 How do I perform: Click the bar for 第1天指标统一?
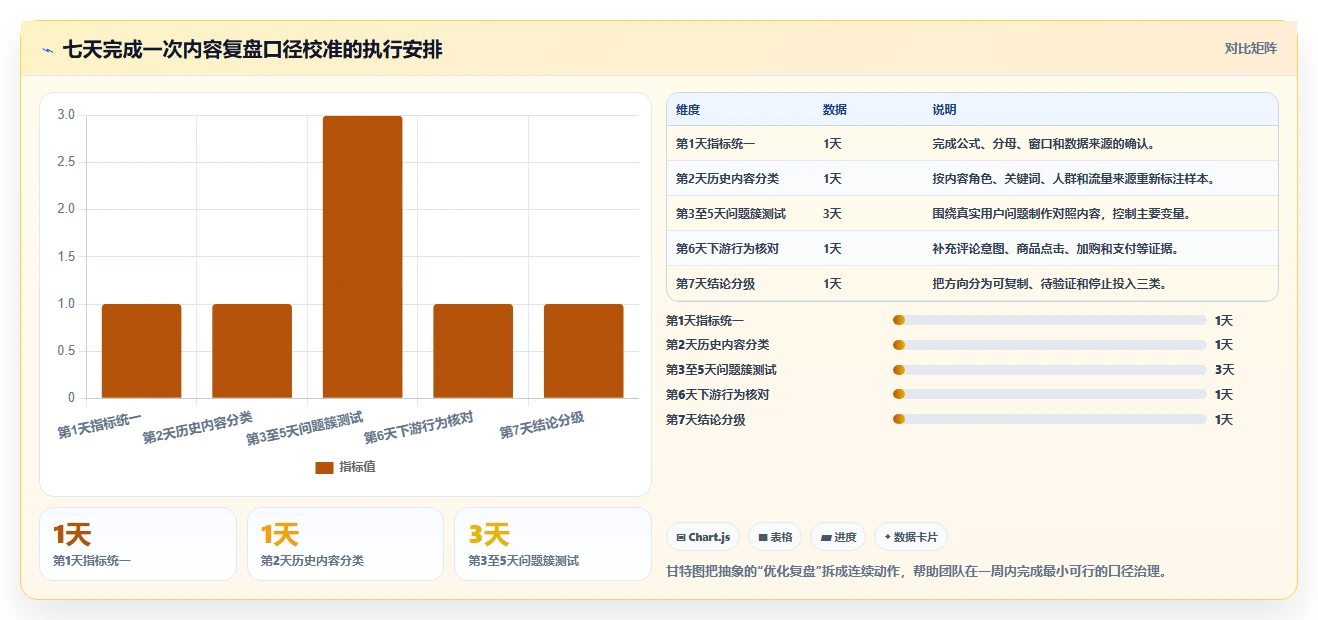tap(141, 351)
